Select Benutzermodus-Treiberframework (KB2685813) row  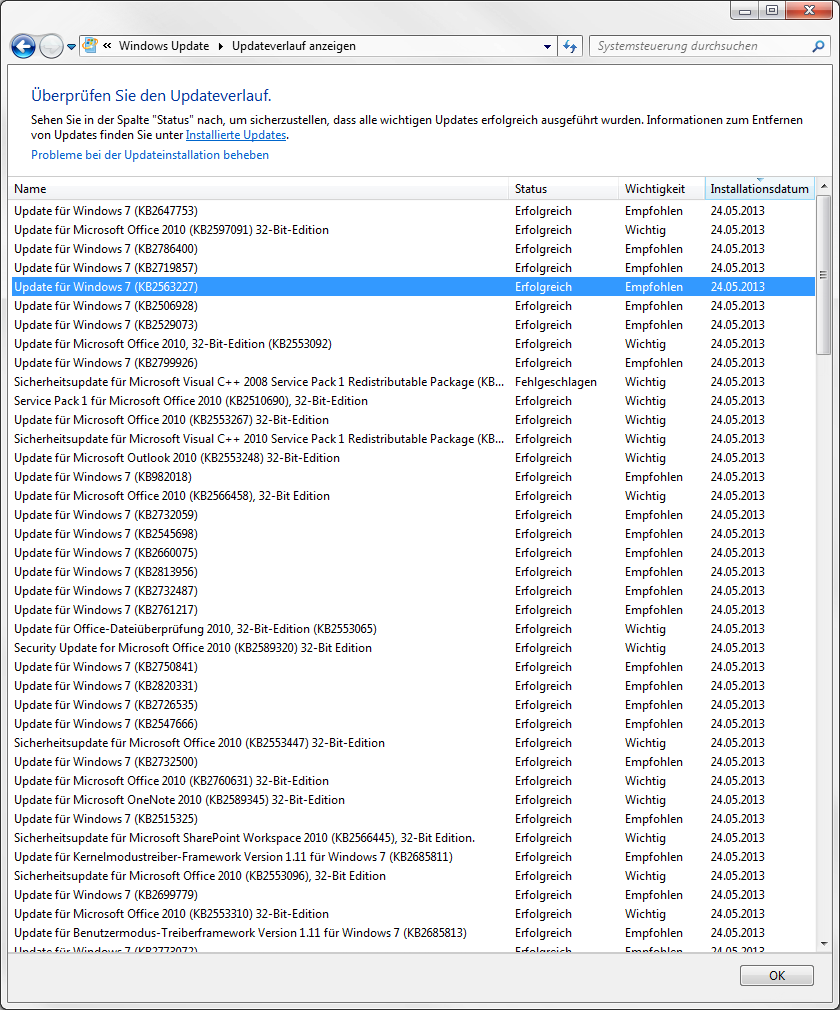(414, 933)
